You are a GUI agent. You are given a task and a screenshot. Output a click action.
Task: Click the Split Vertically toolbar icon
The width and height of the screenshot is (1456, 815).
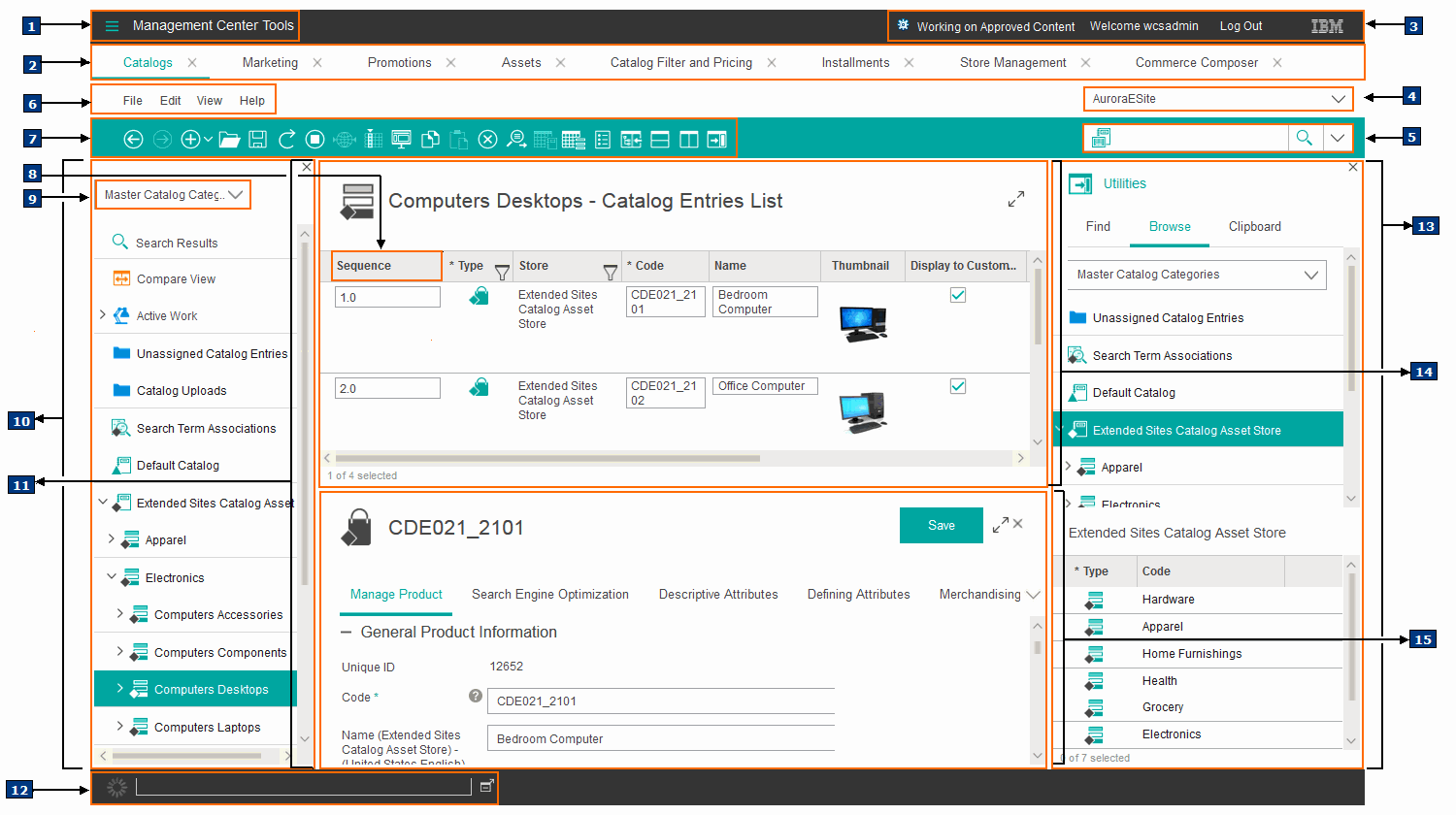(x=688, y=140)
